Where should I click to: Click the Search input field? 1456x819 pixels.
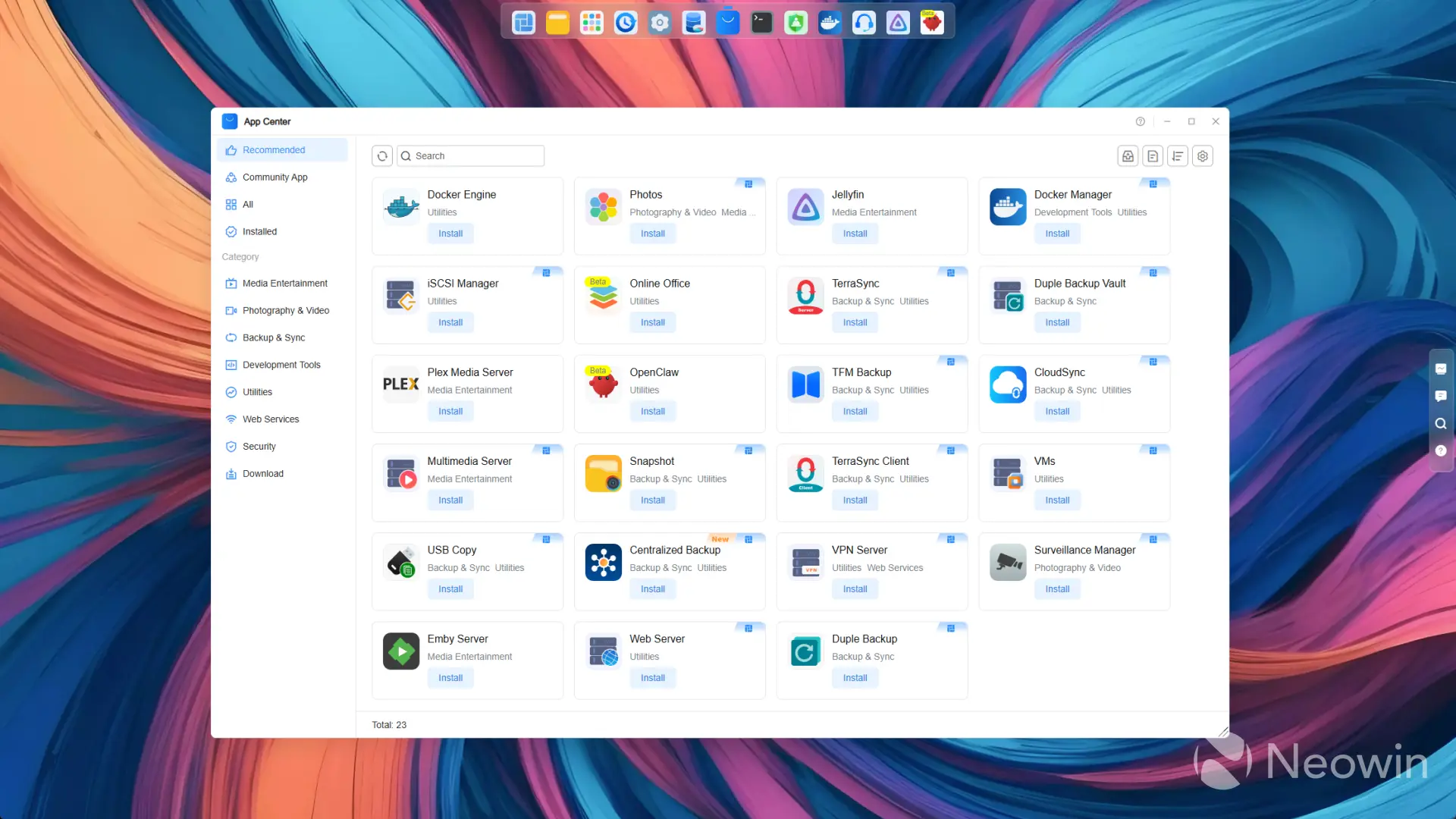(x=470, y=156)
